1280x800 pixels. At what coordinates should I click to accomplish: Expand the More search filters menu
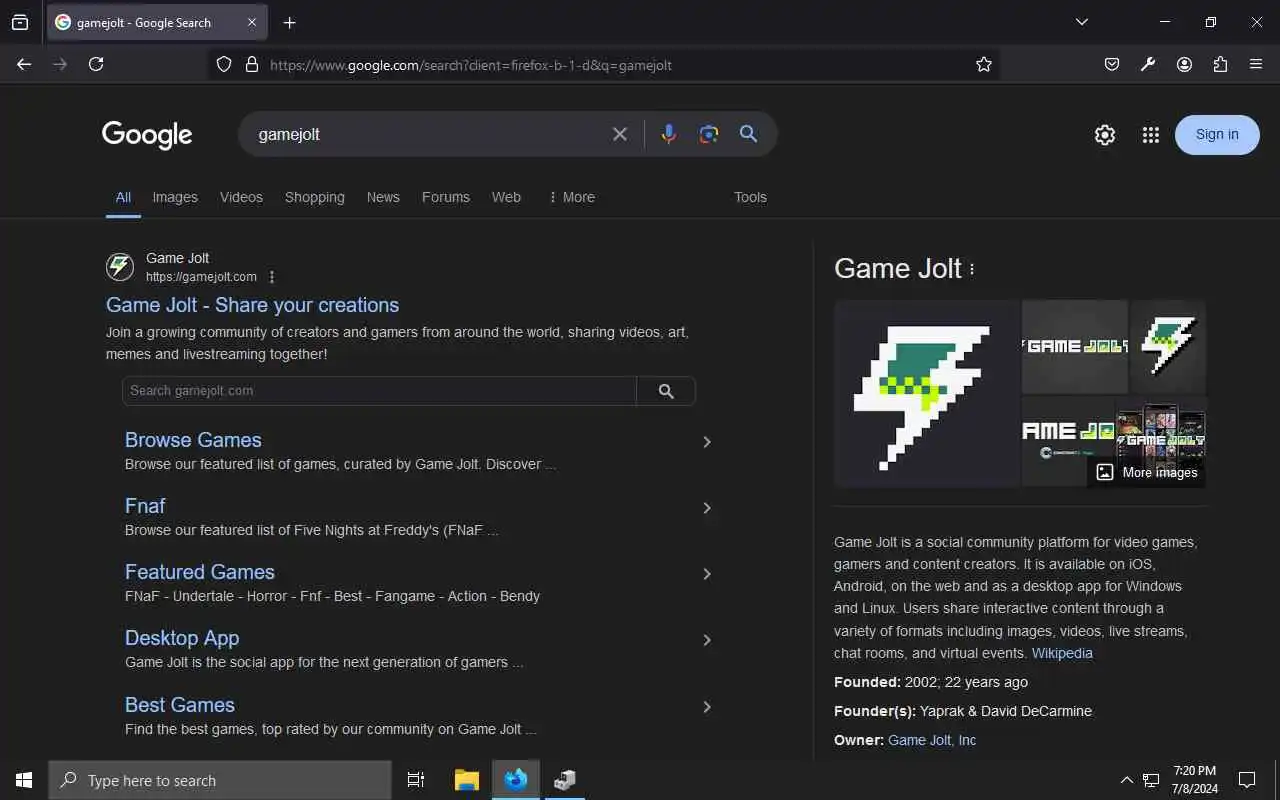[x=571, y=197]
